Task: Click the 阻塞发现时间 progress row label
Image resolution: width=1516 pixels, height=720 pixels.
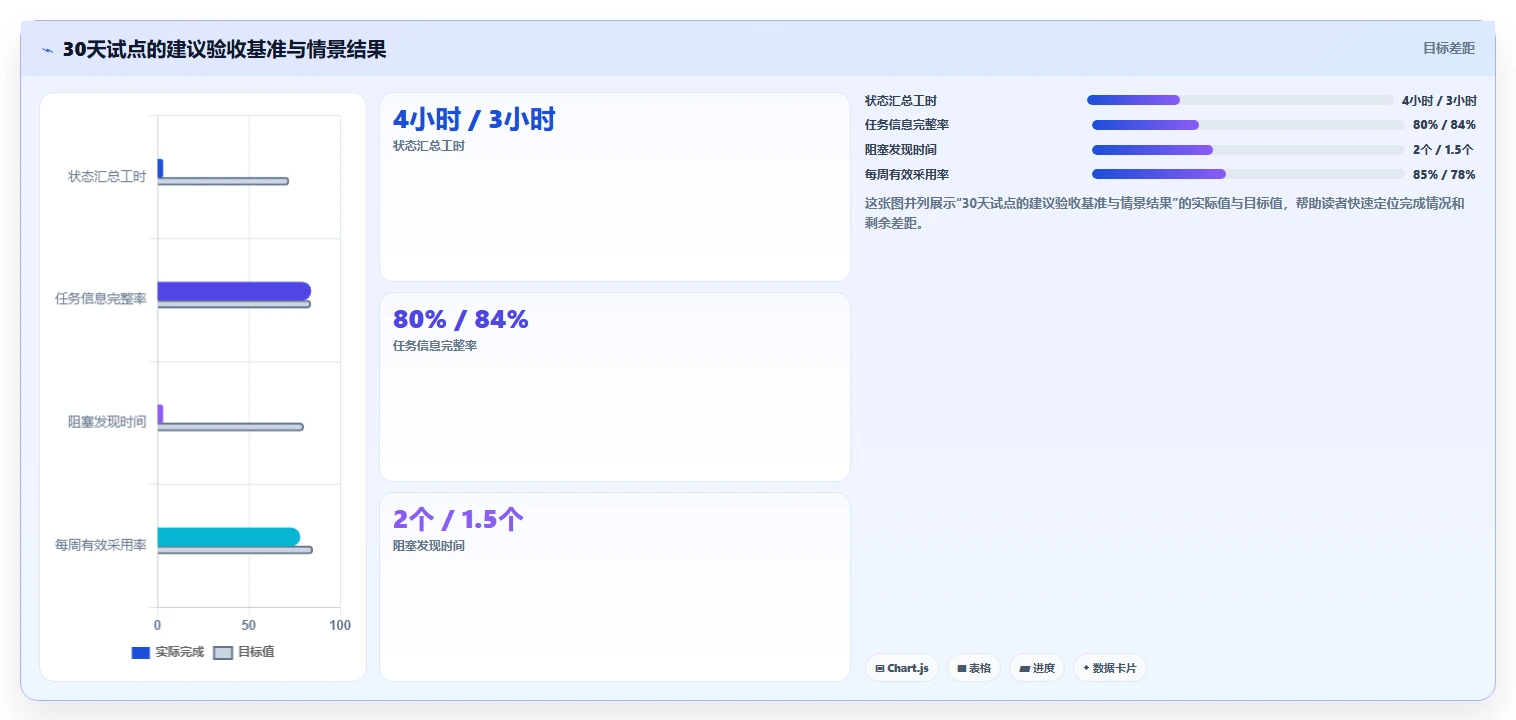Action: pyautogui.click(x=901, y=150)
